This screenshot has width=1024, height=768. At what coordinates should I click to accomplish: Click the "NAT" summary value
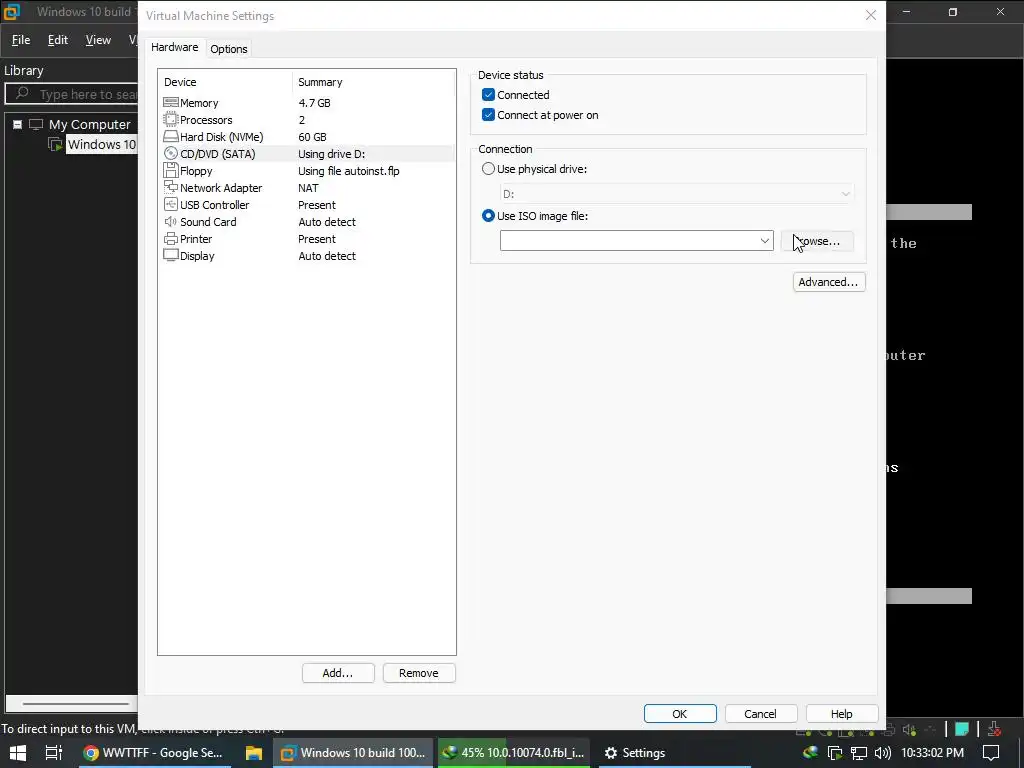[x=308, y=187]
